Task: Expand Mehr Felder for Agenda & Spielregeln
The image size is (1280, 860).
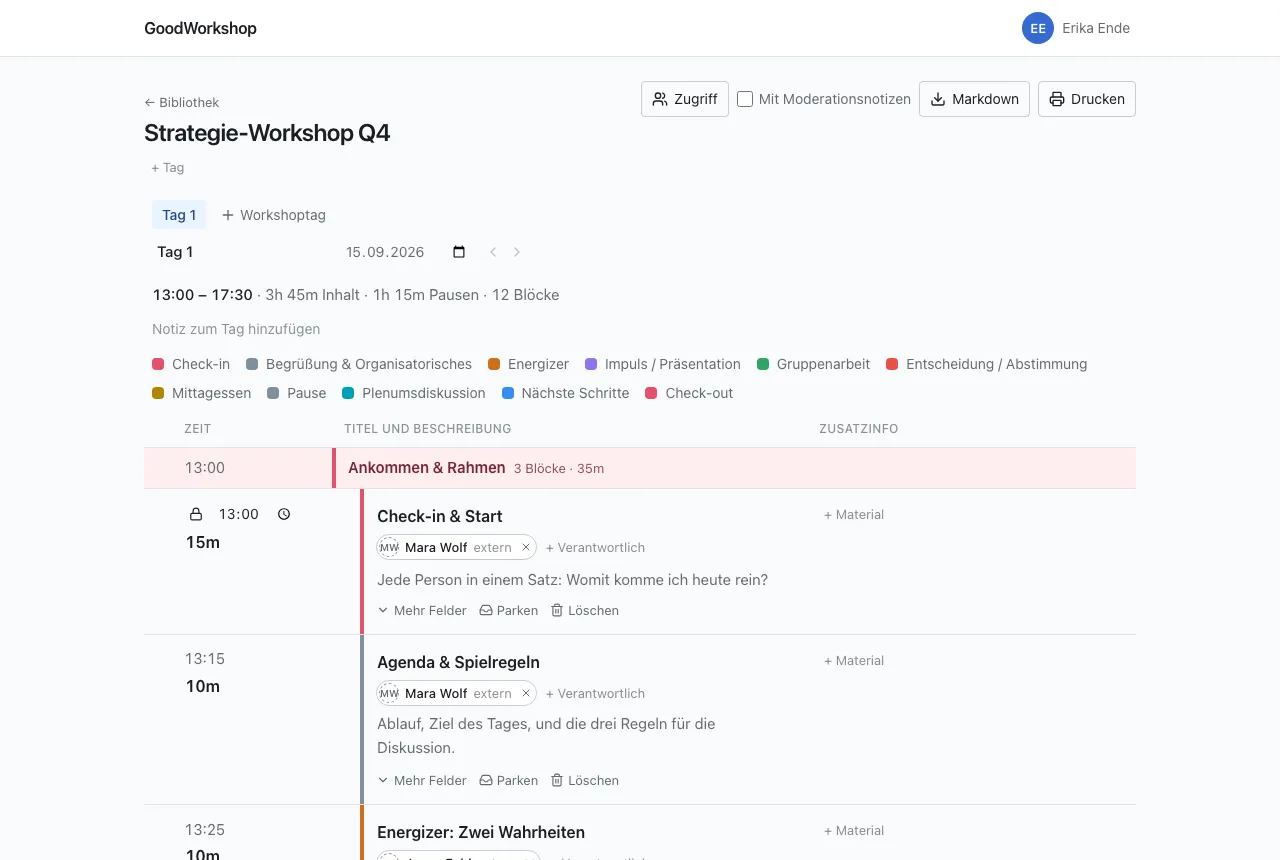Action: point(422,780)
